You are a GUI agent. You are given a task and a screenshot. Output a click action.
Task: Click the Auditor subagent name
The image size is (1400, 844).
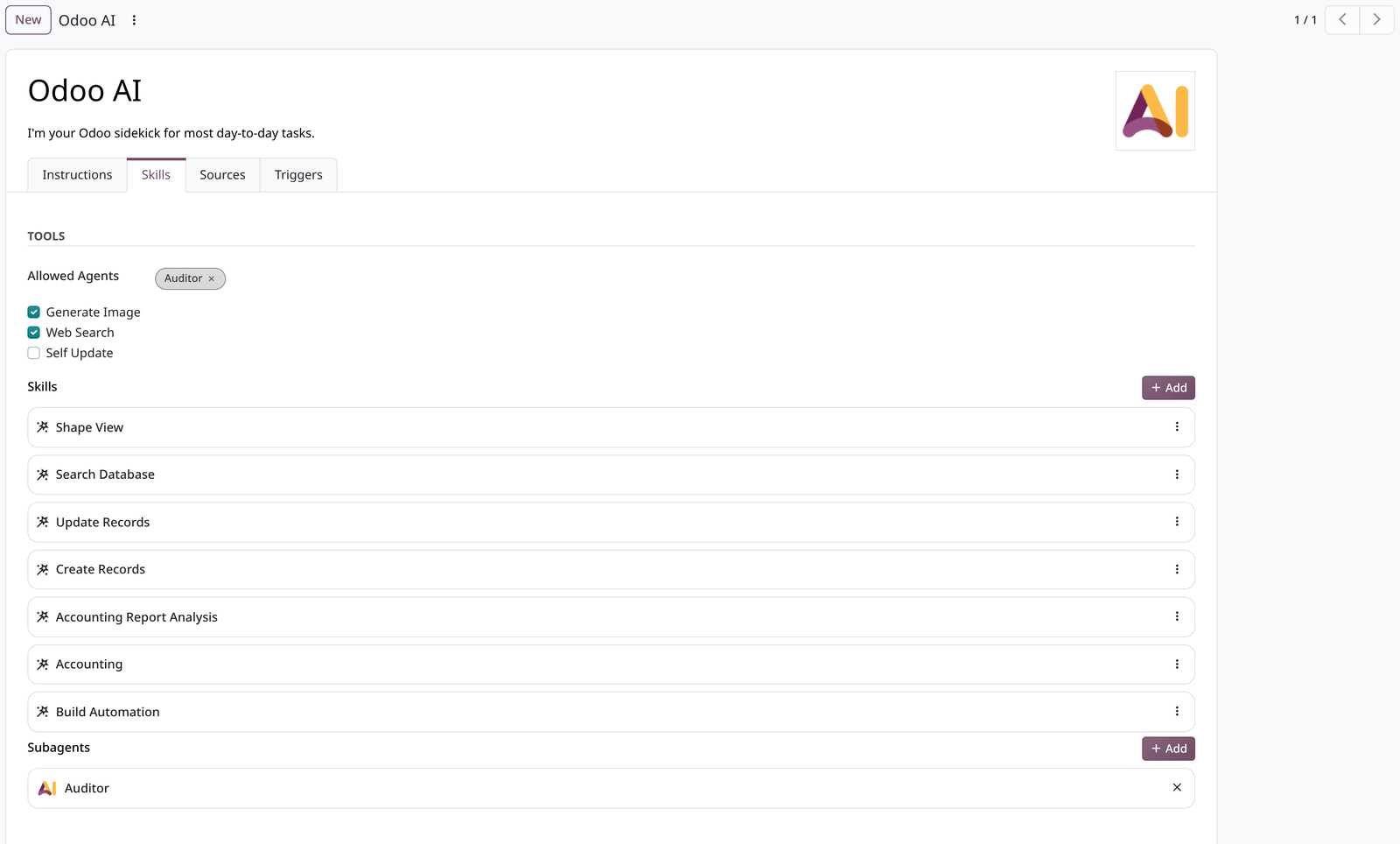click(x=87, y=788)
